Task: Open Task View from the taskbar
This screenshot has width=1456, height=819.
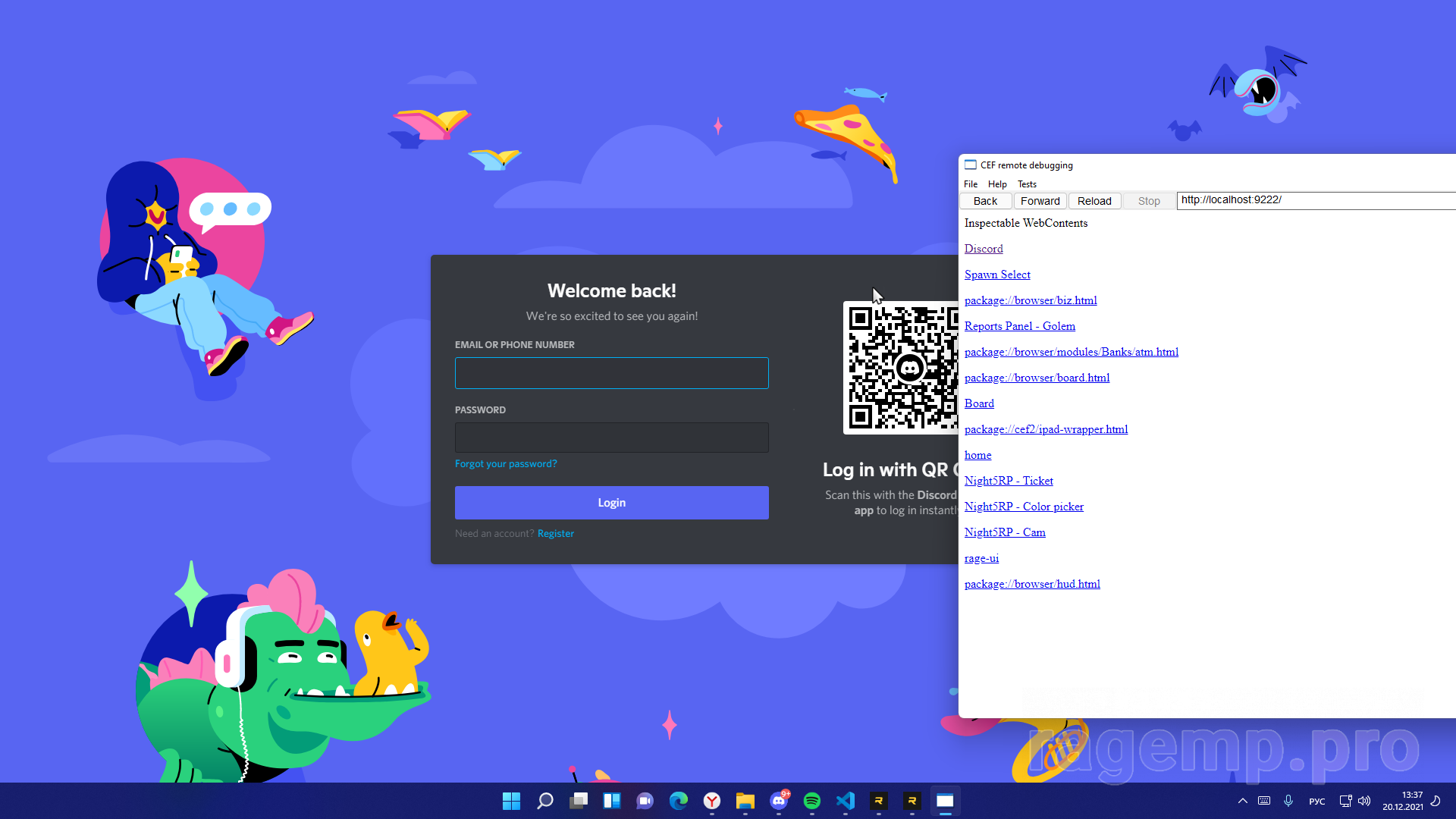Action: tap(579, 801)
